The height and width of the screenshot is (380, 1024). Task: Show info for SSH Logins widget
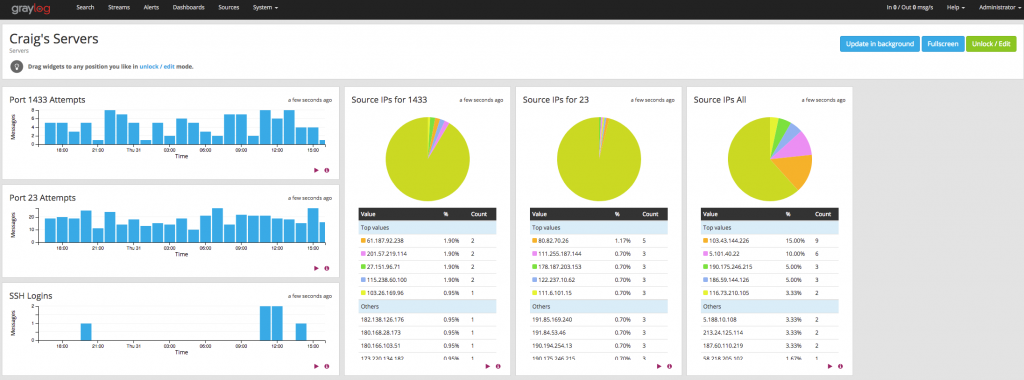327,366
